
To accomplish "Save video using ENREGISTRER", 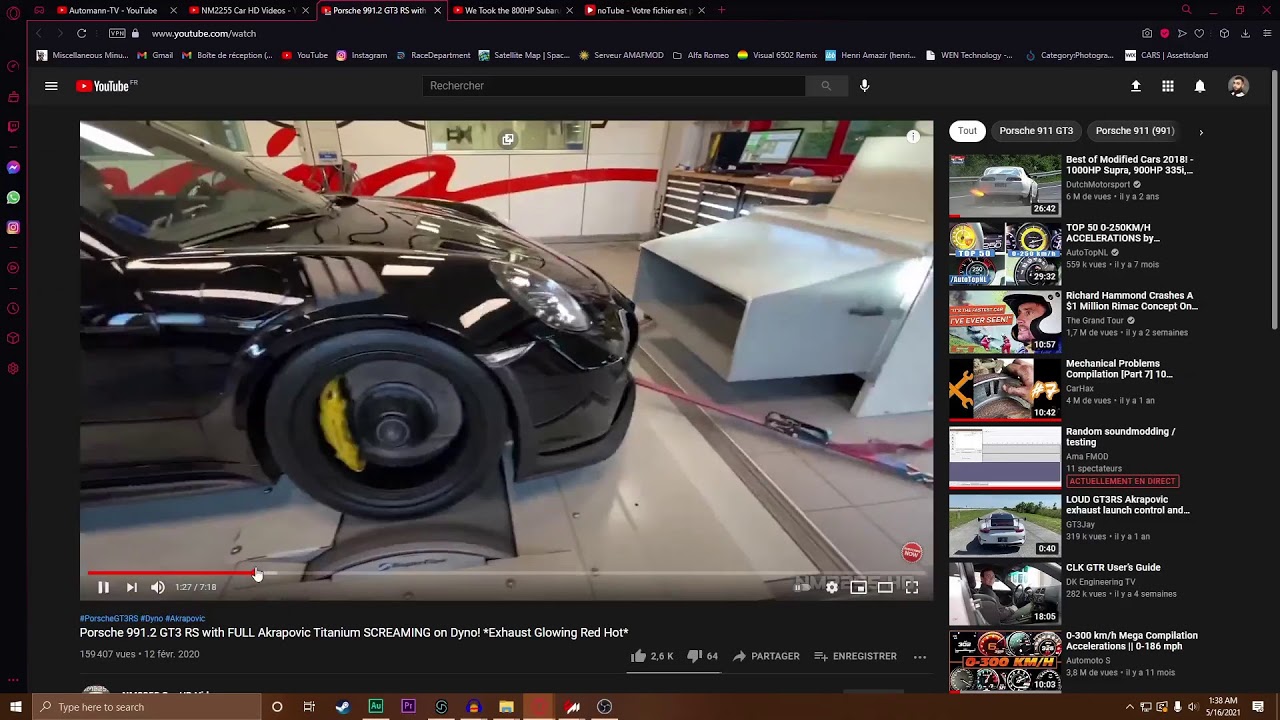I will pos(855,656).
